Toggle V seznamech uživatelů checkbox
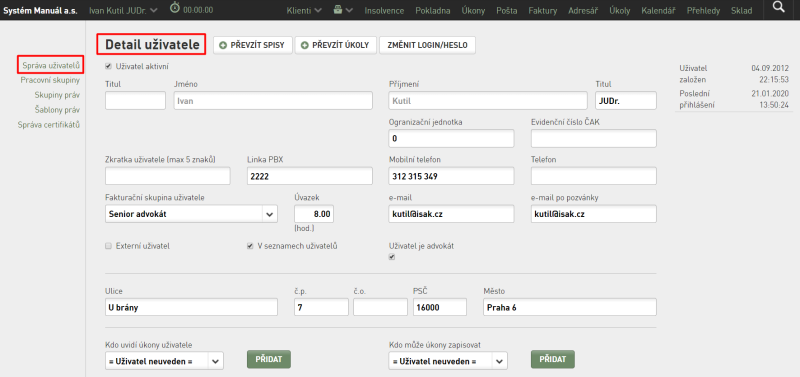Image resolution: width=800 pixels, height=377 pixels. [250, 246]
